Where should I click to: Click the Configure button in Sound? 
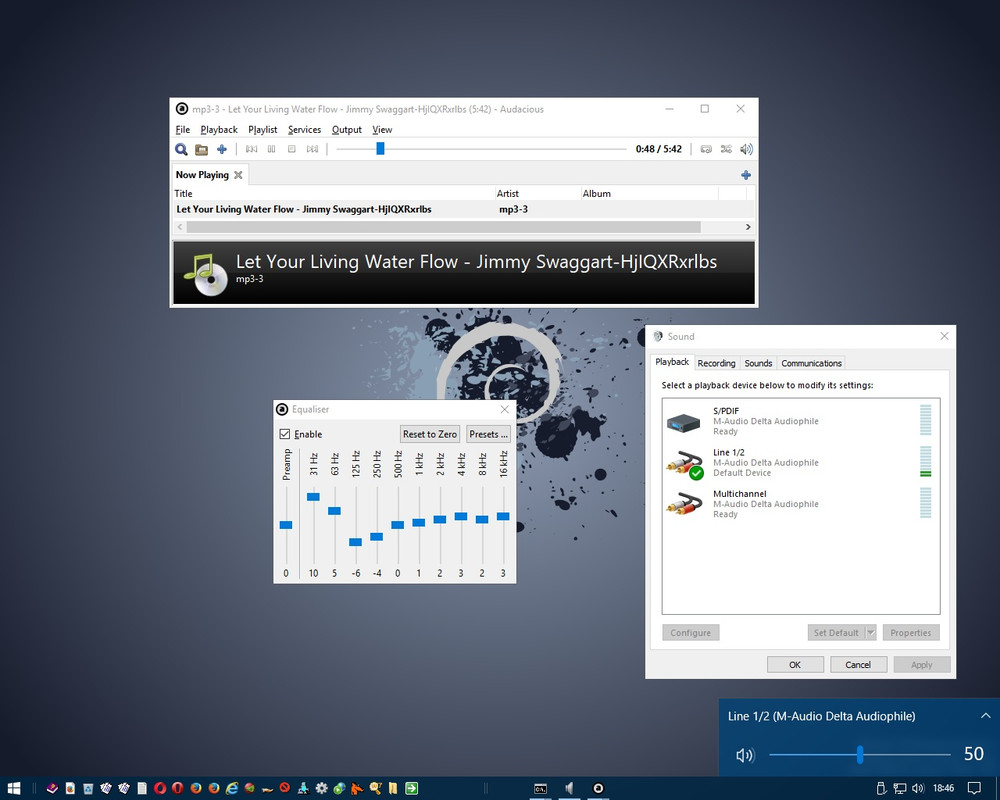[x=691, y=632]
